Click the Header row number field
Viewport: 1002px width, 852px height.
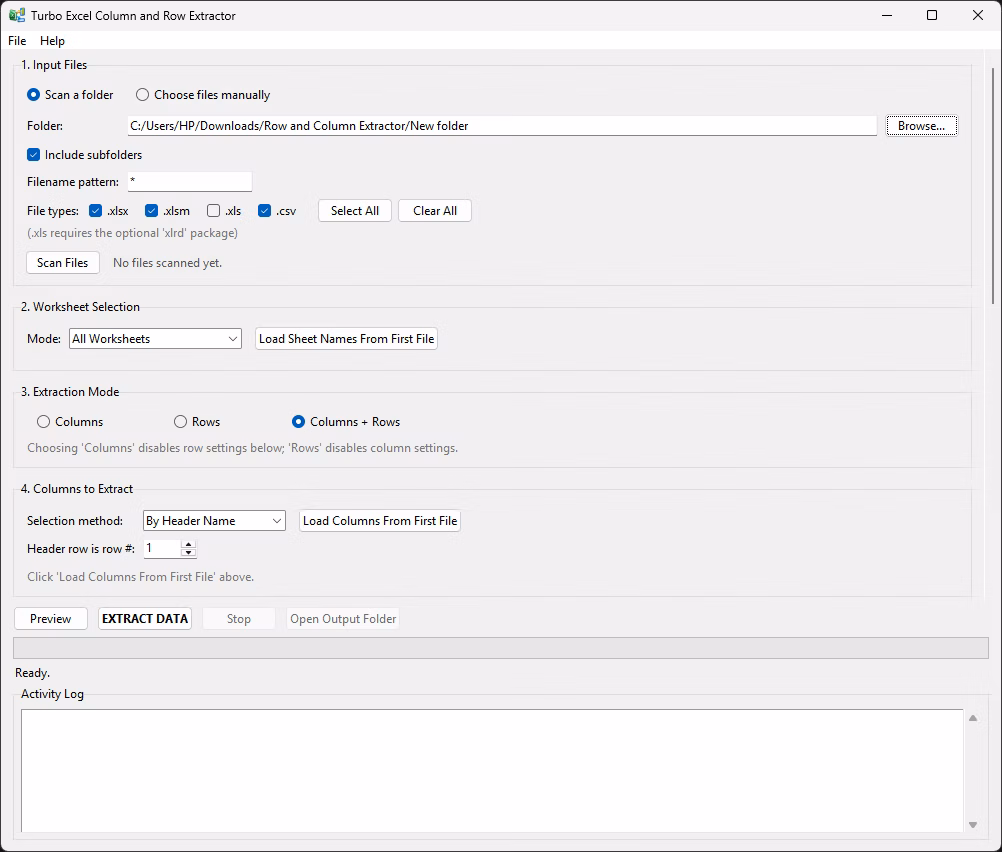162,548
